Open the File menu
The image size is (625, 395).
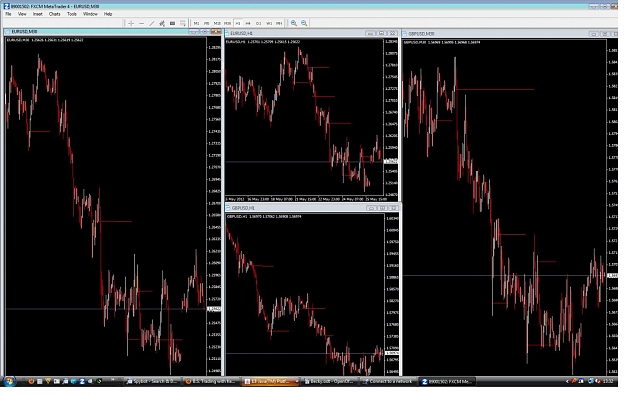[8, 14]
